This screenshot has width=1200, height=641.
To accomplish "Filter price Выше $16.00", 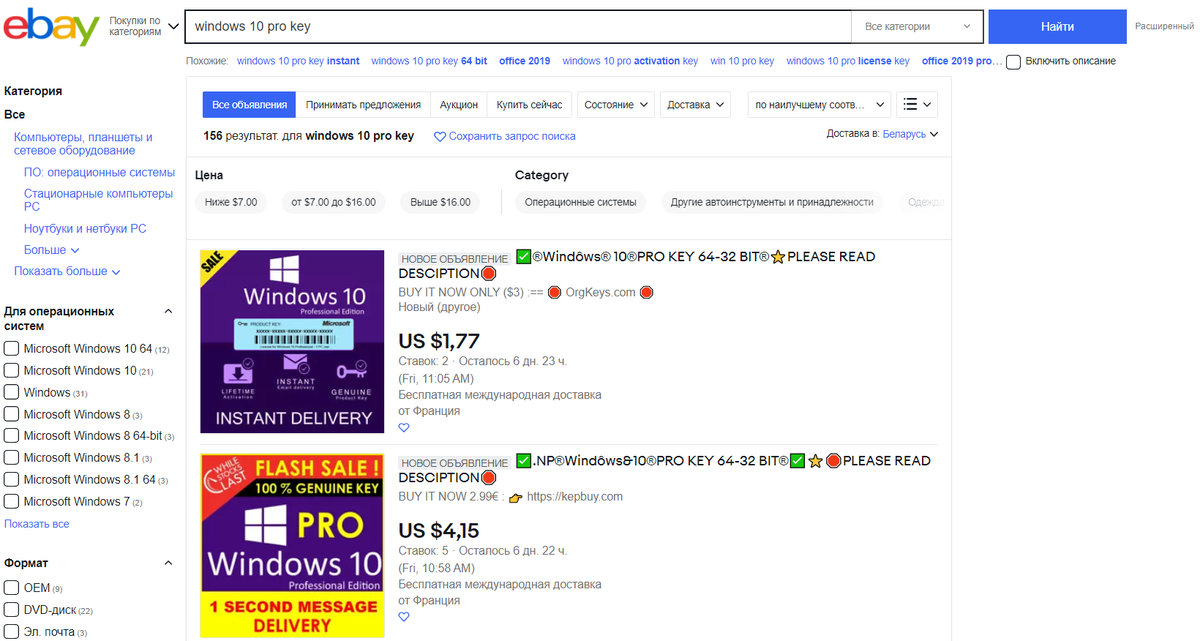I will click(x=441, y=202).
